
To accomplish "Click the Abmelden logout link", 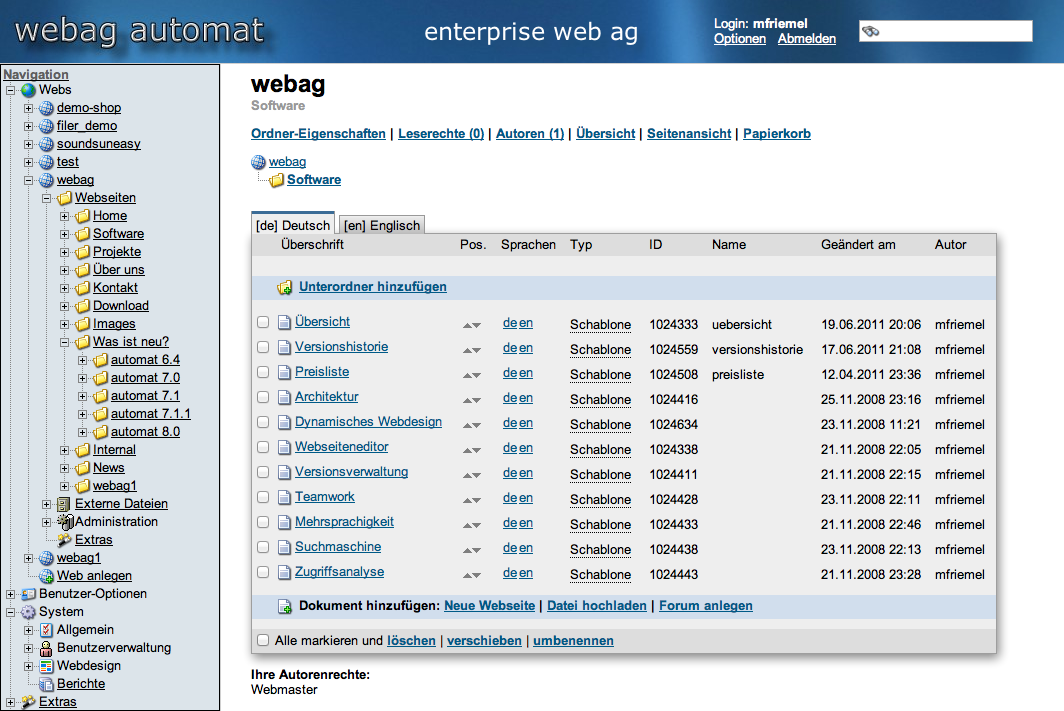I will pyautogui.click(x=807, y=39).
